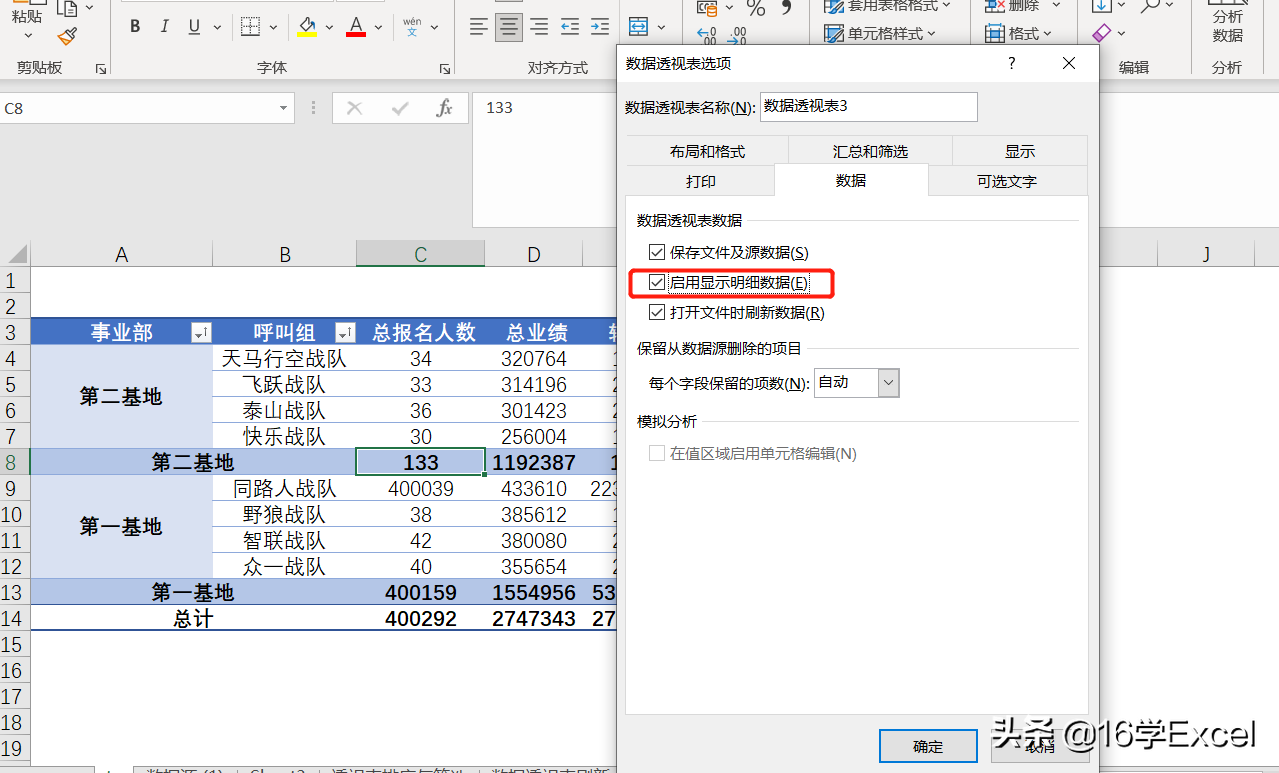Click 分析数据 analyze data button
This screenshot has width=1279, height=773.
(x=1227, y=24)
